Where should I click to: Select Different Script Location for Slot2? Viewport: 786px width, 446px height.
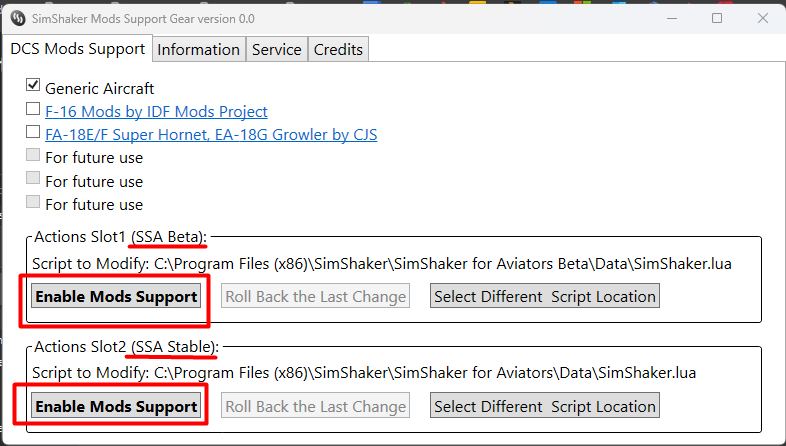pos(545,406)
